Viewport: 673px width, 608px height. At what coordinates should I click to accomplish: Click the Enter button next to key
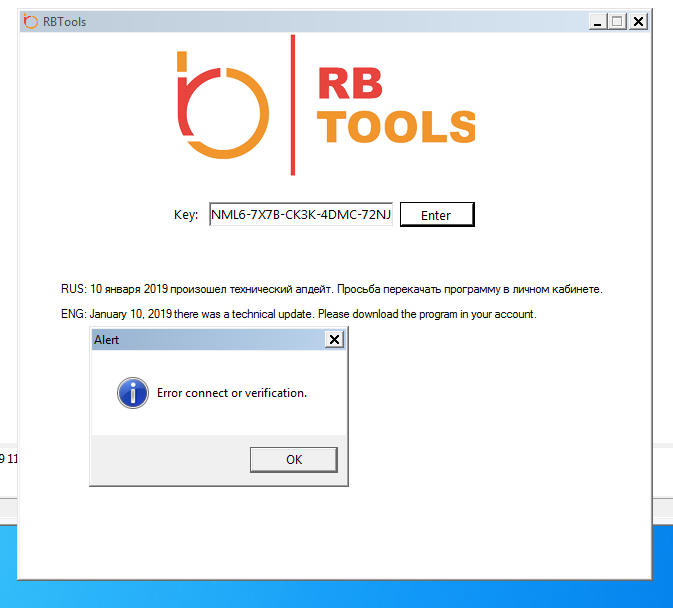[x=436, y=215]
